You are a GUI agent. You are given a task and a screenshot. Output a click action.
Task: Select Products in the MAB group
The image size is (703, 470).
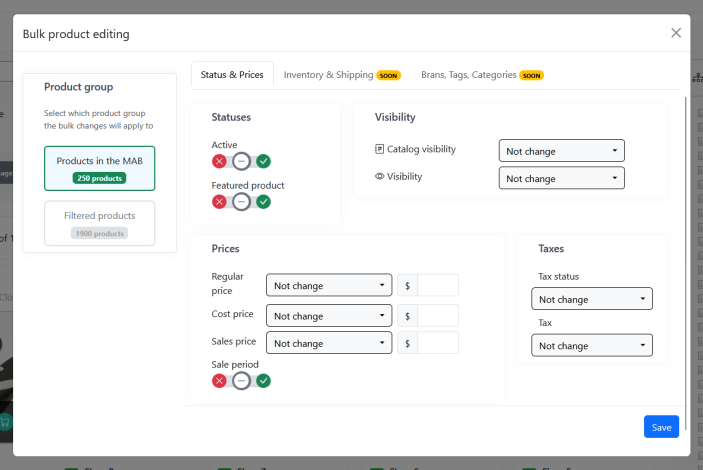pyautogui.click(x=99, y=168)
